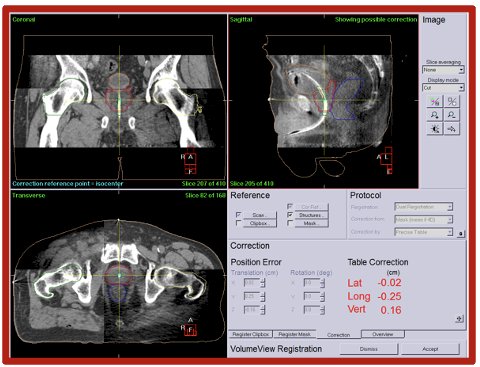Click the 'Slice 82 of 168' label
Screen dimensions: 480x367
[205, 195]
